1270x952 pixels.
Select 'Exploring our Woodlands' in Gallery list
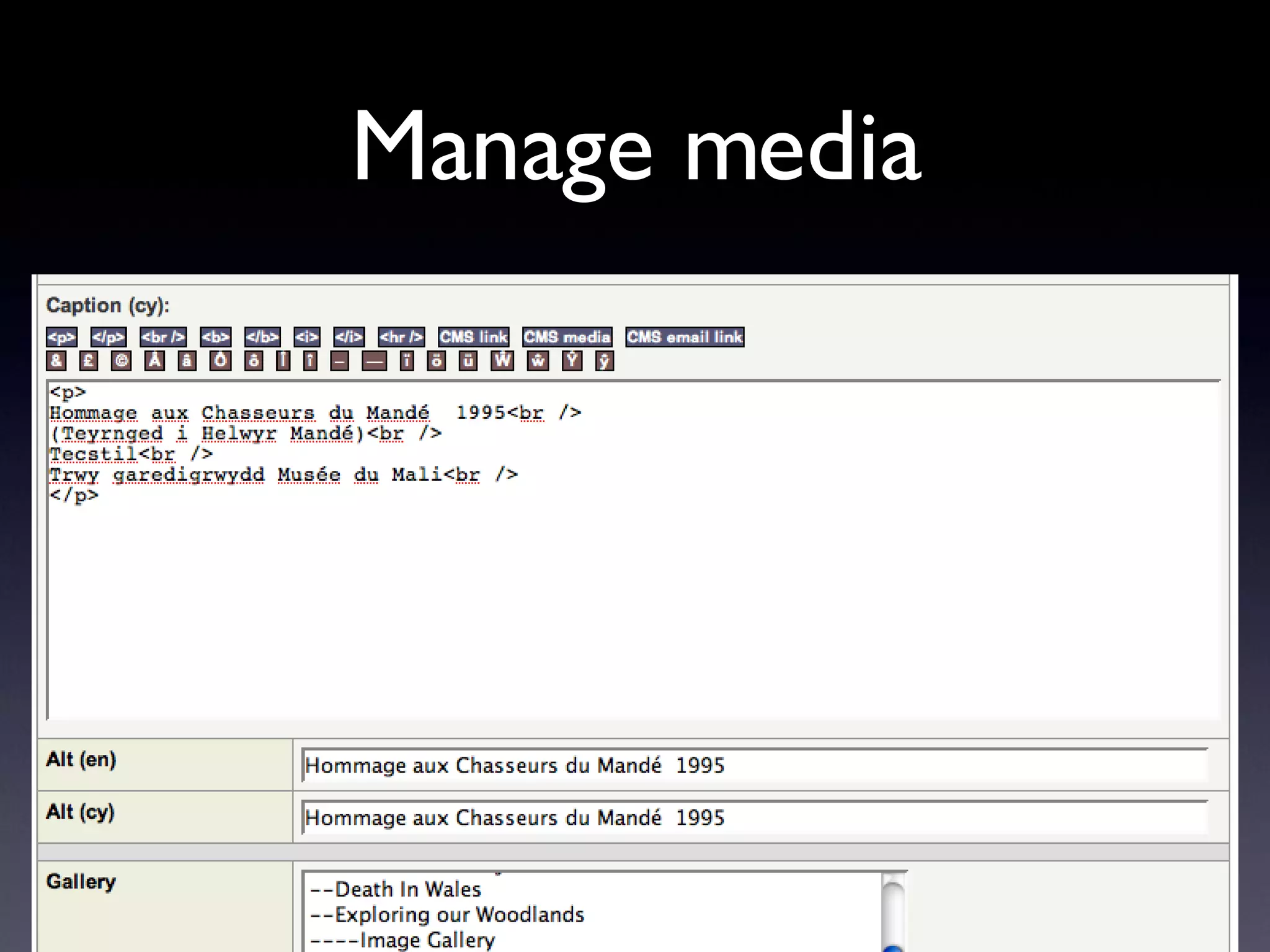coord(447,915)
